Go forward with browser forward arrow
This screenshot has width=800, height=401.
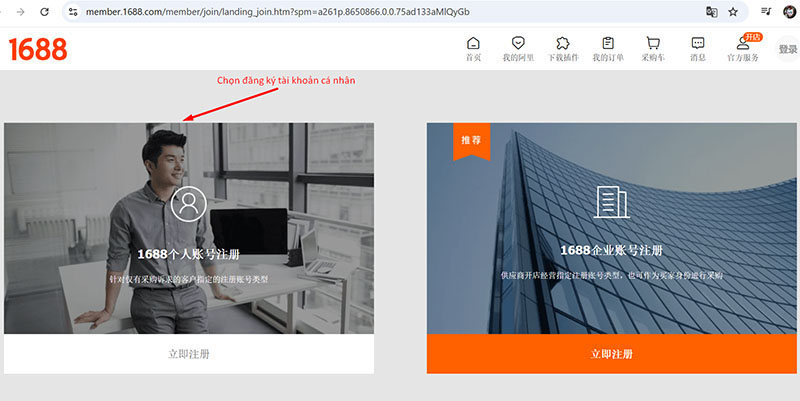coord(18,12)
